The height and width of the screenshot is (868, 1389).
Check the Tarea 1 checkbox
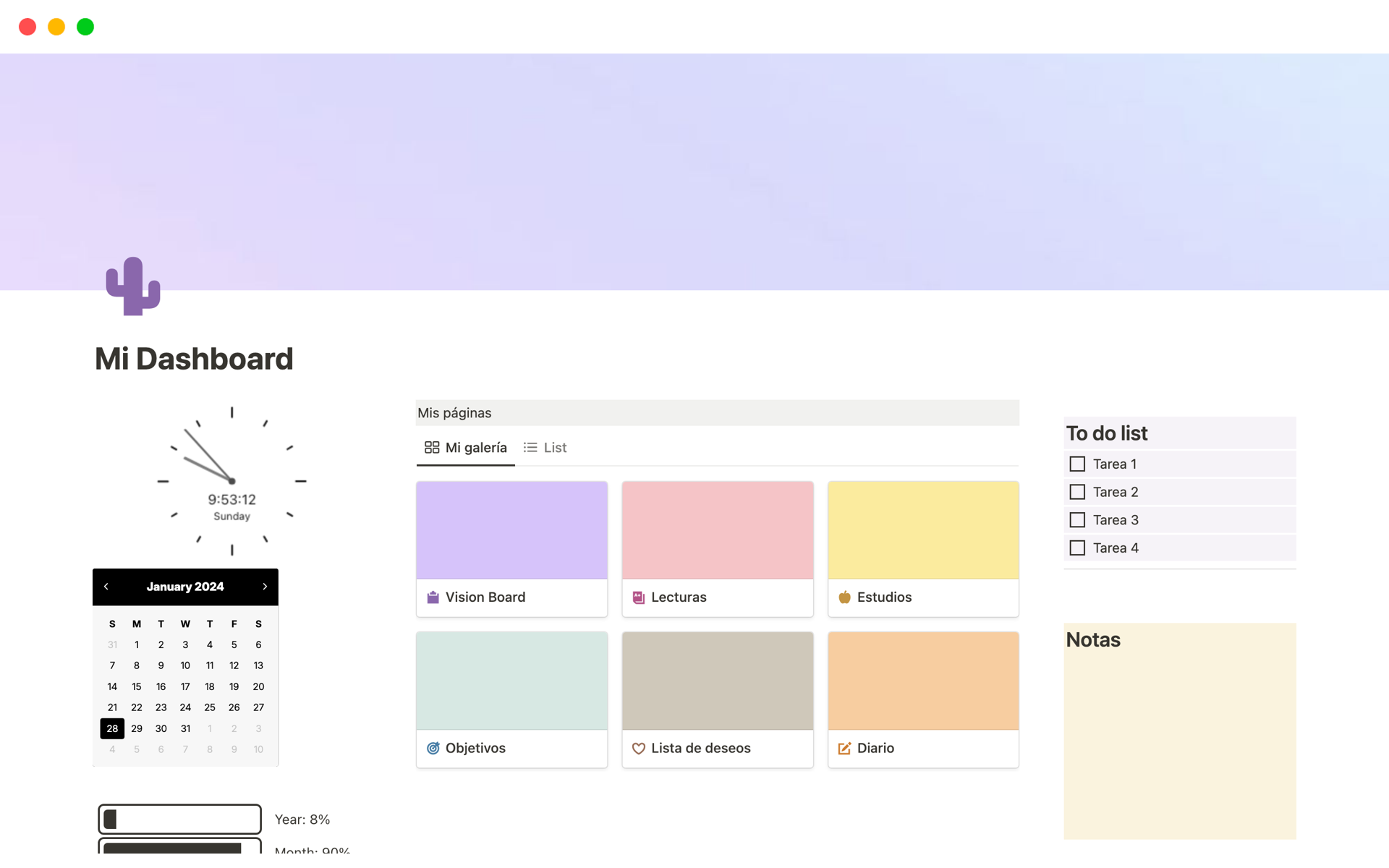1077,464
